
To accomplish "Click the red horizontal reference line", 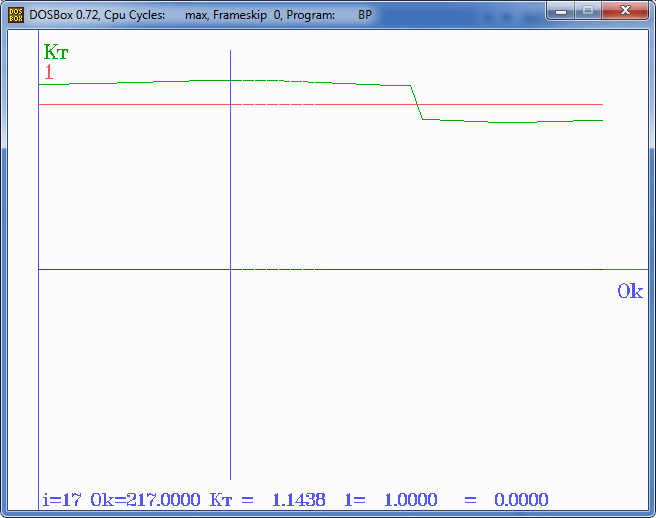I will [x=320, y=104].
